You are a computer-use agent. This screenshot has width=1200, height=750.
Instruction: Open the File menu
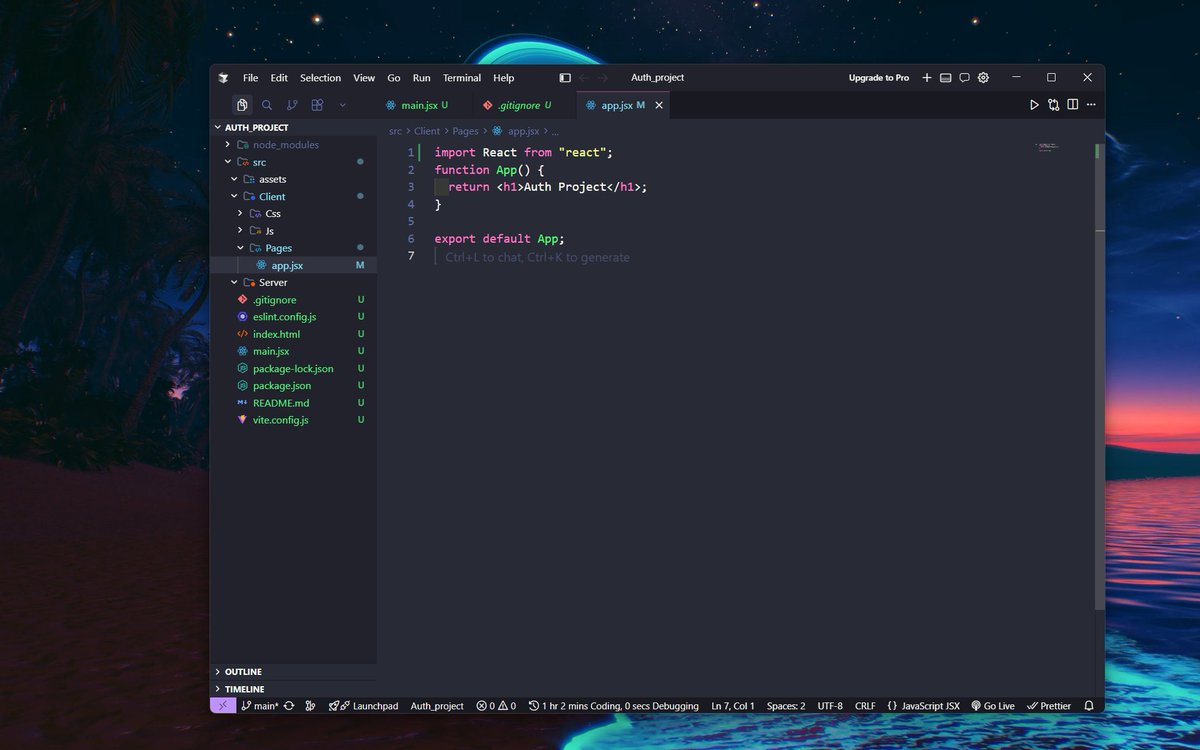(x=250, y=78)
